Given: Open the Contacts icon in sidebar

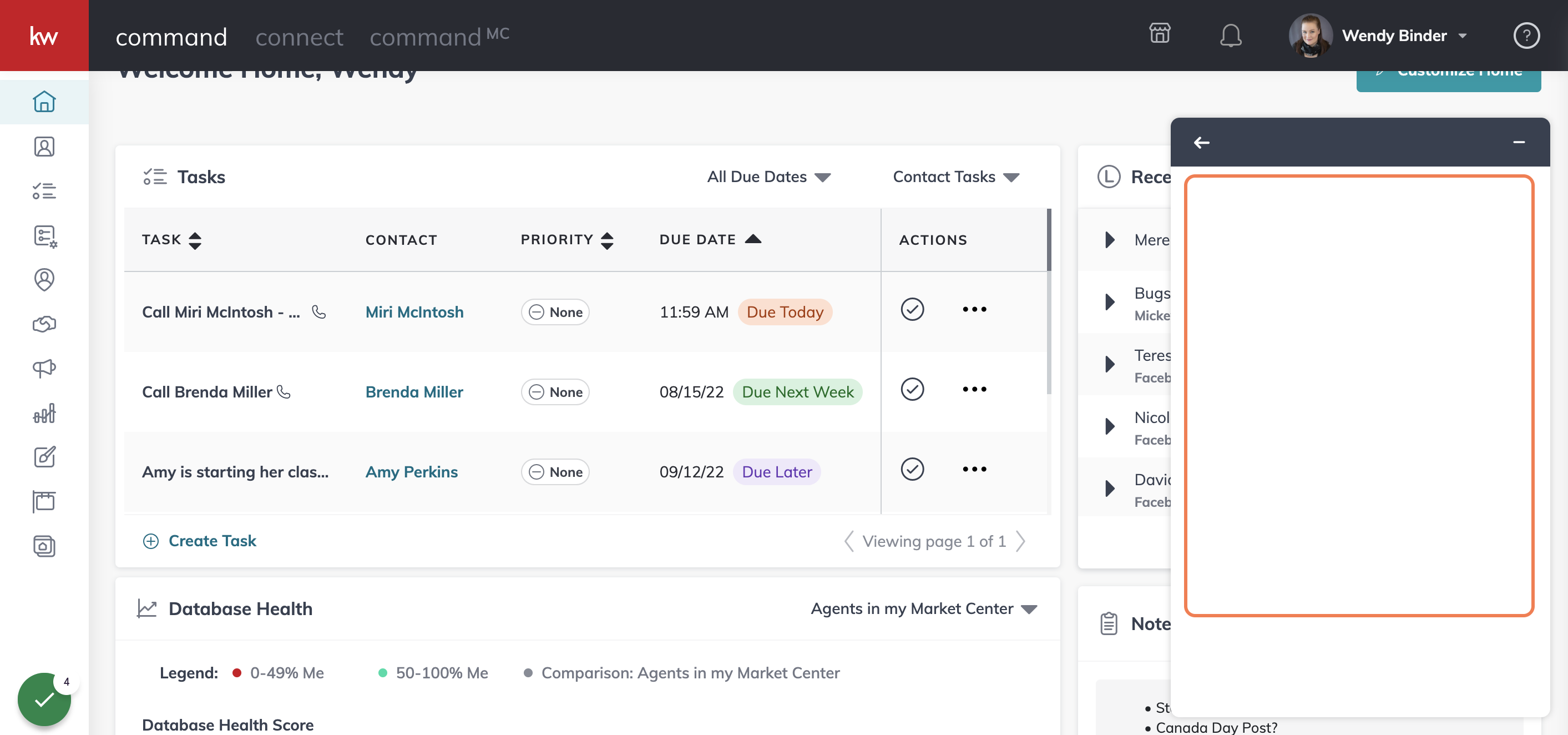Looking at the screenshot, I should pos(44,147).
